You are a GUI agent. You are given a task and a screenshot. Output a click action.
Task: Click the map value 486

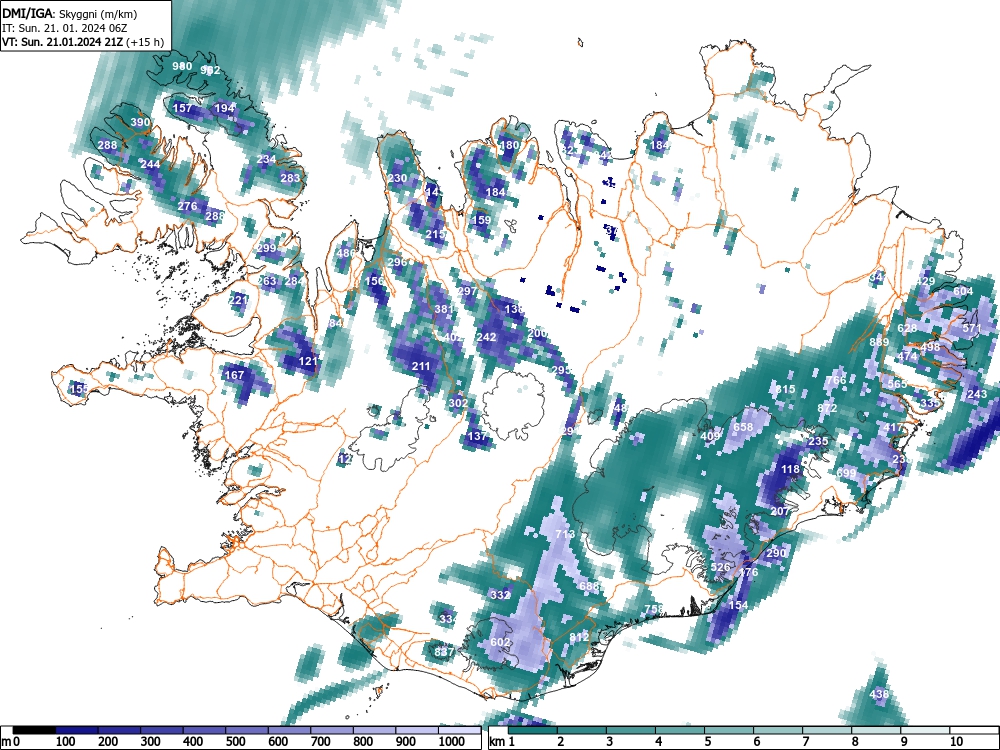[x=346, y=253]
